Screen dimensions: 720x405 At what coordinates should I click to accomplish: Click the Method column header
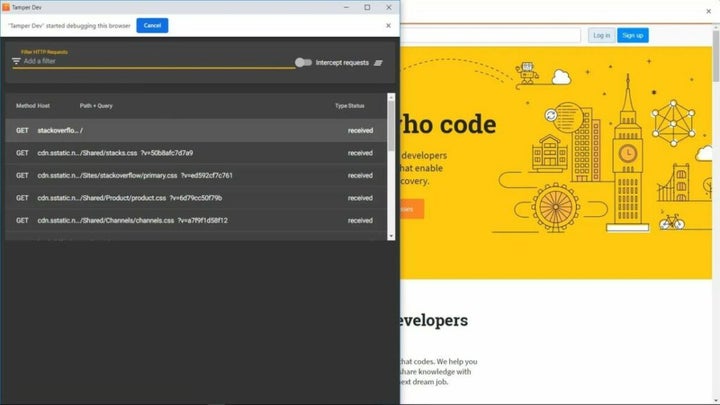point(25,105)
